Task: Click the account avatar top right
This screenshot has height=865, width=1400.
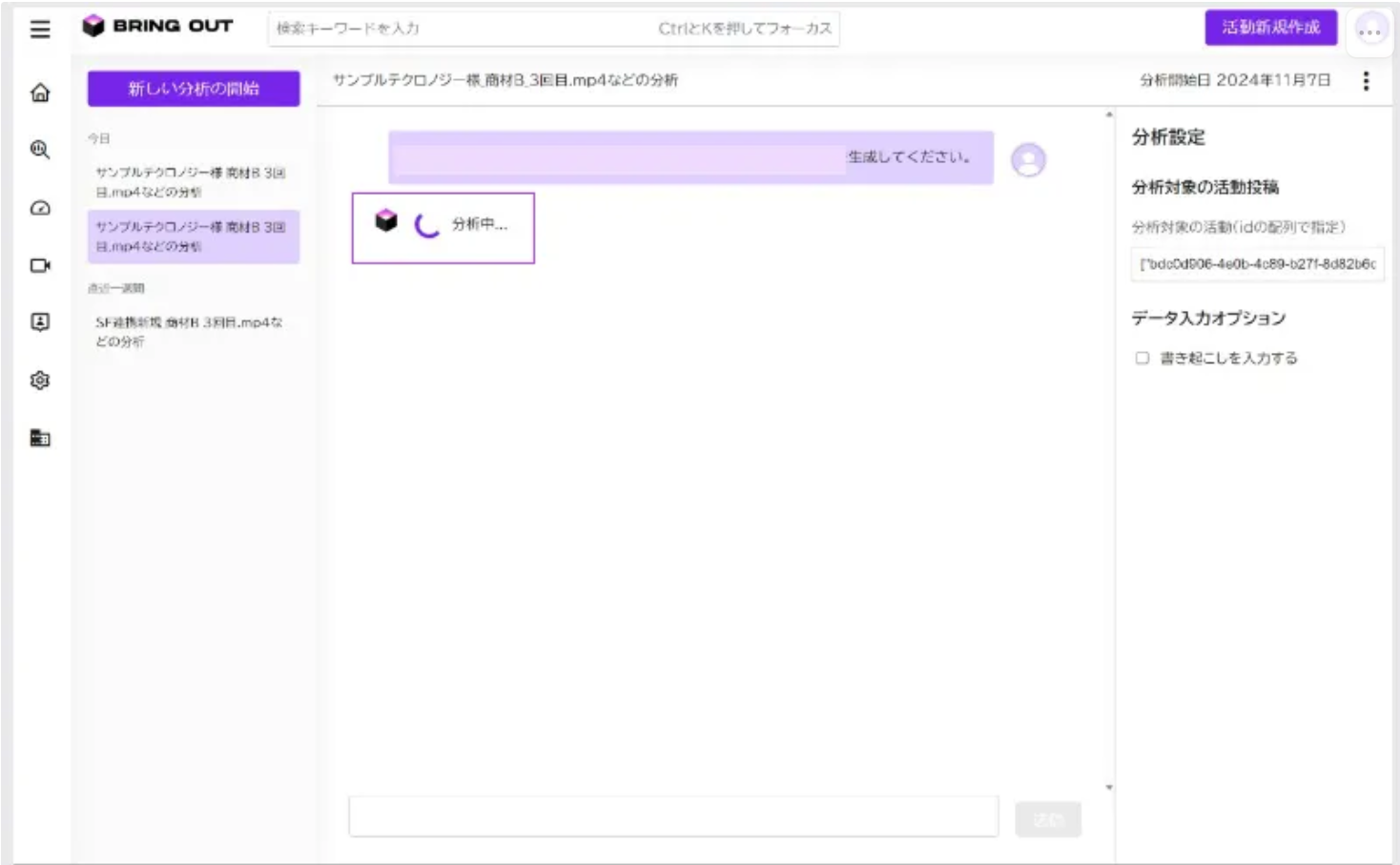Action: coord(1369,31)
